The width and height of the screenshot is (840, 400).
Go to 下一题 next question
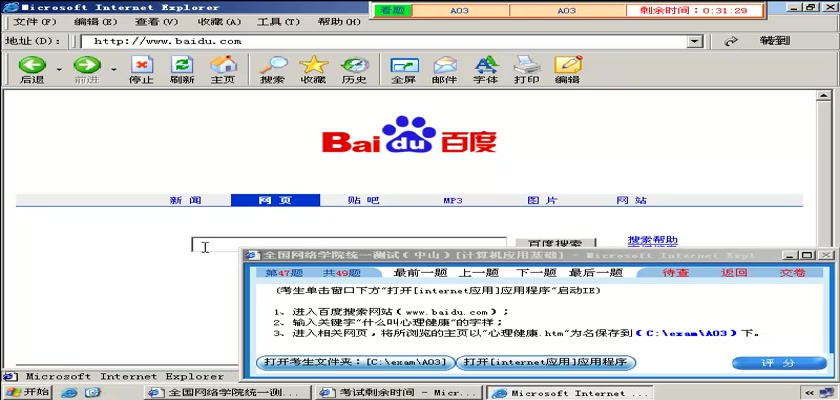point(536,273)
